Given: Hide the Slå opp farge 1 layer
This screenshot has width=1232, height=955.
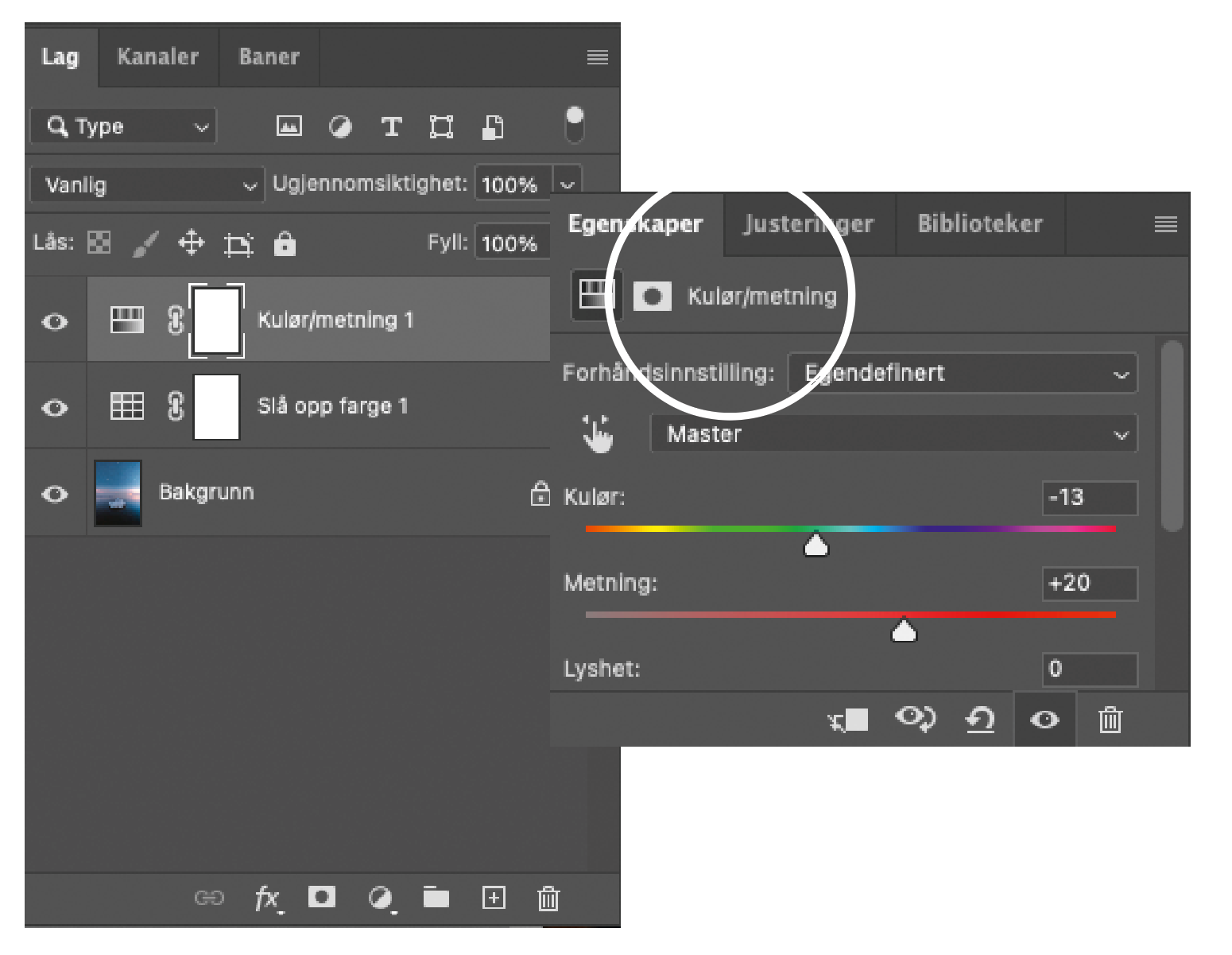Looking at the screenshot, I should tap(55, 408).
